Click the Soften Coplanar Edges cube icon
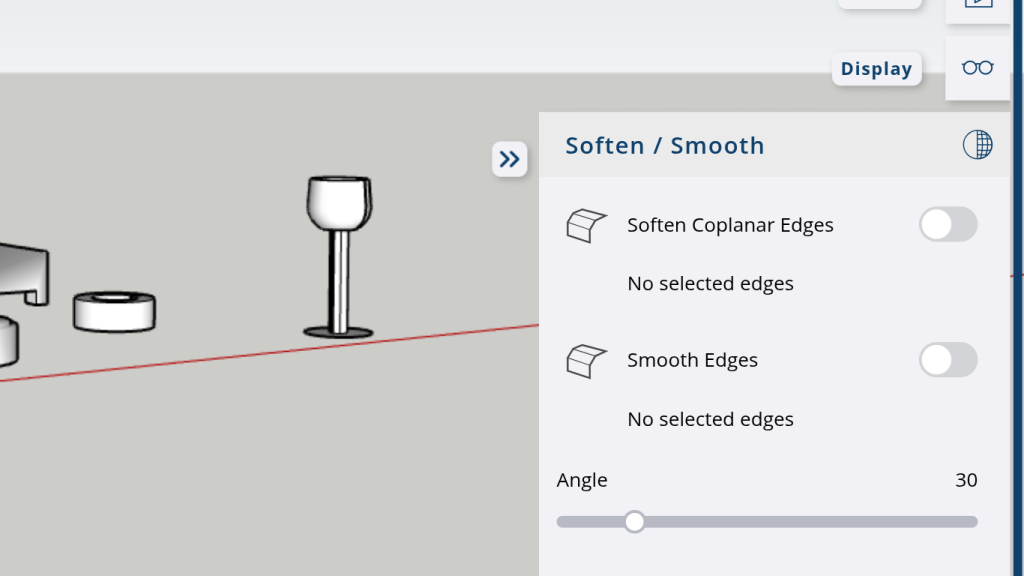Screen dimensions: 1024x576 [586, 225]
